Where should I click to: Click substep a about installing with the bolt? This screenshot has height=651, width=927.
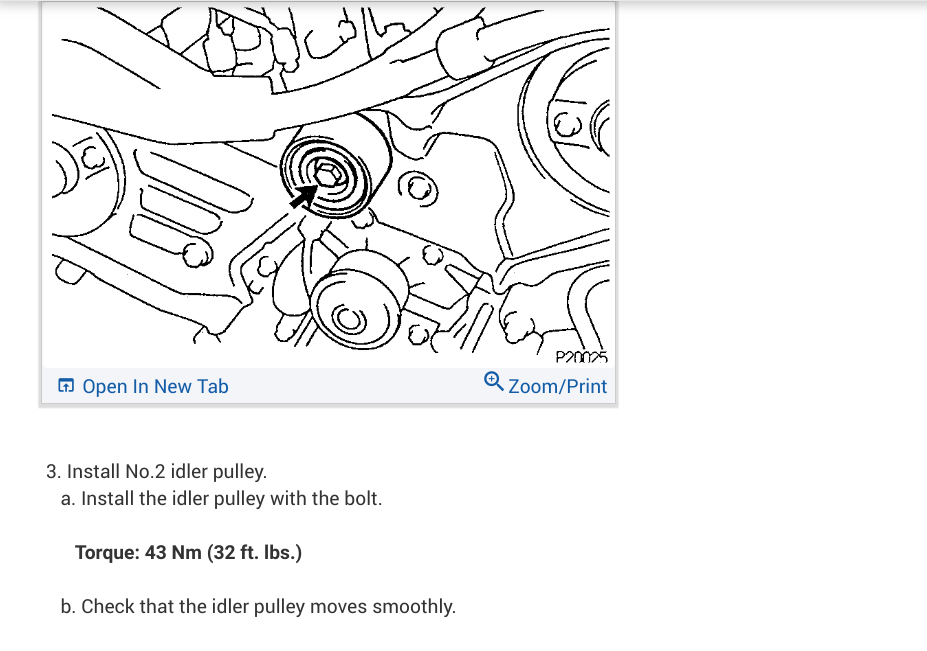tap(222, 498)
